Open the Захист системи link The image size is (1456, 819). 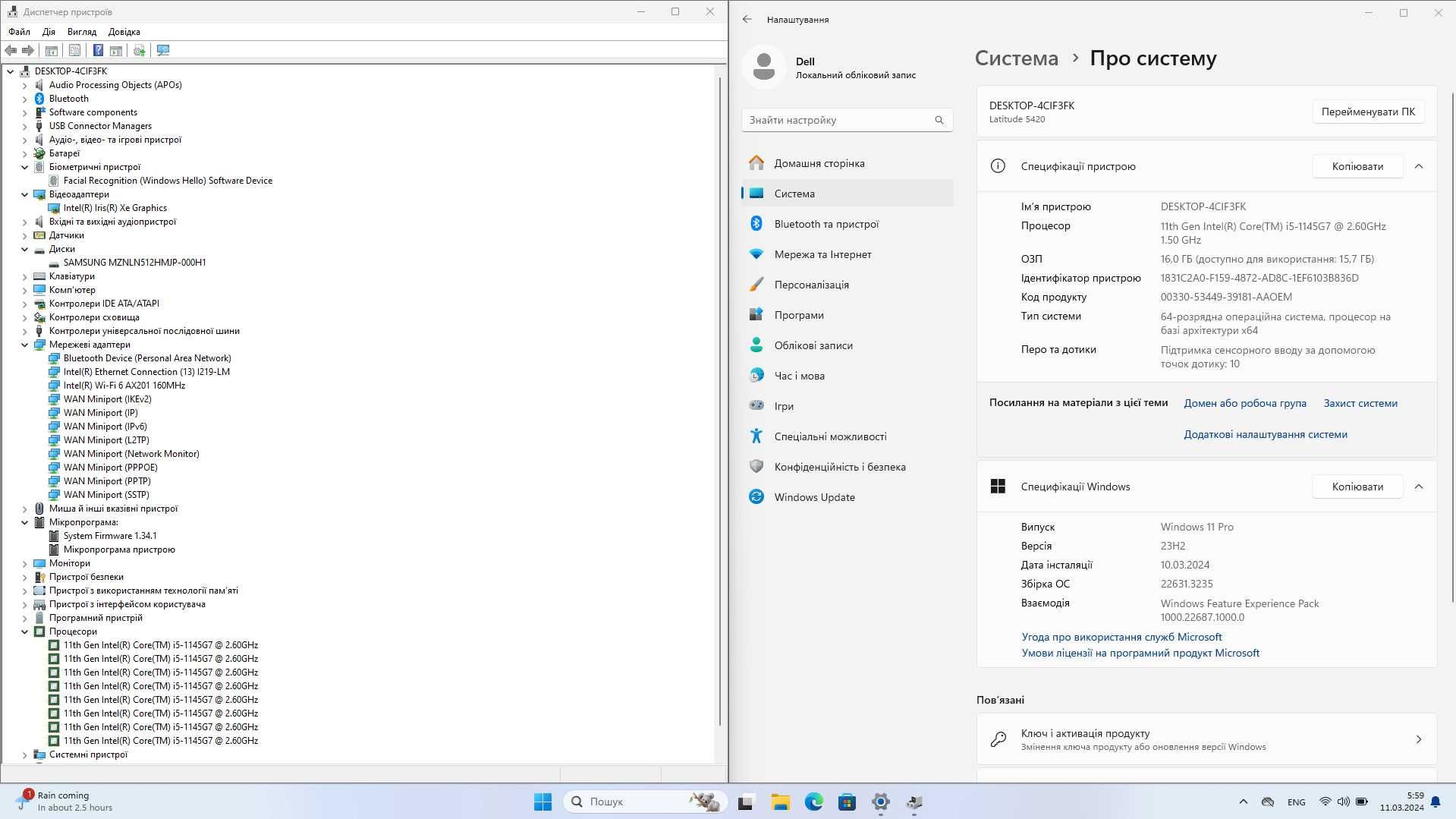tap(1360, 403)
